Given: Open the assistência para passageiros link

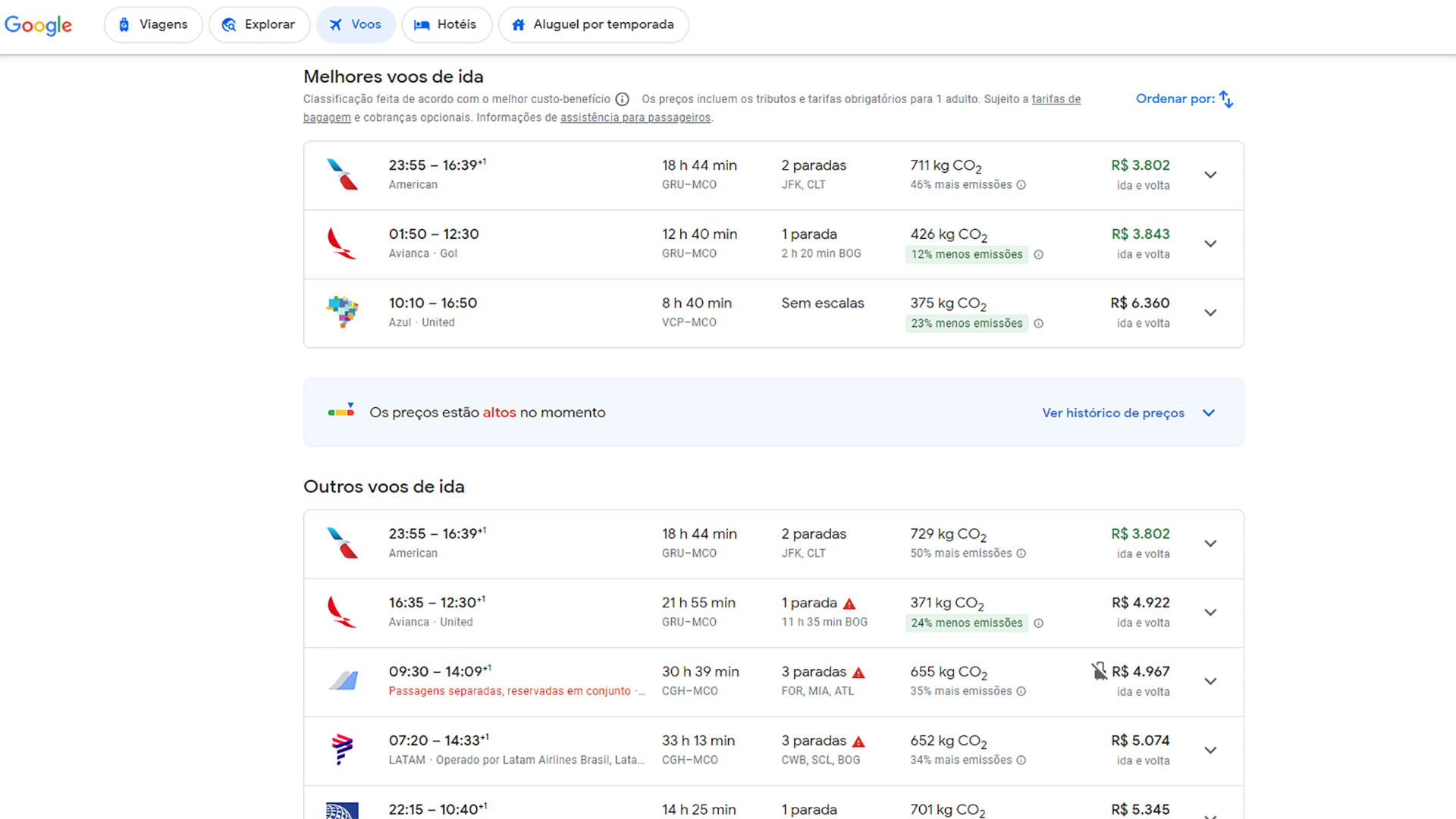Looking at the screenshot, I should 635,118.
